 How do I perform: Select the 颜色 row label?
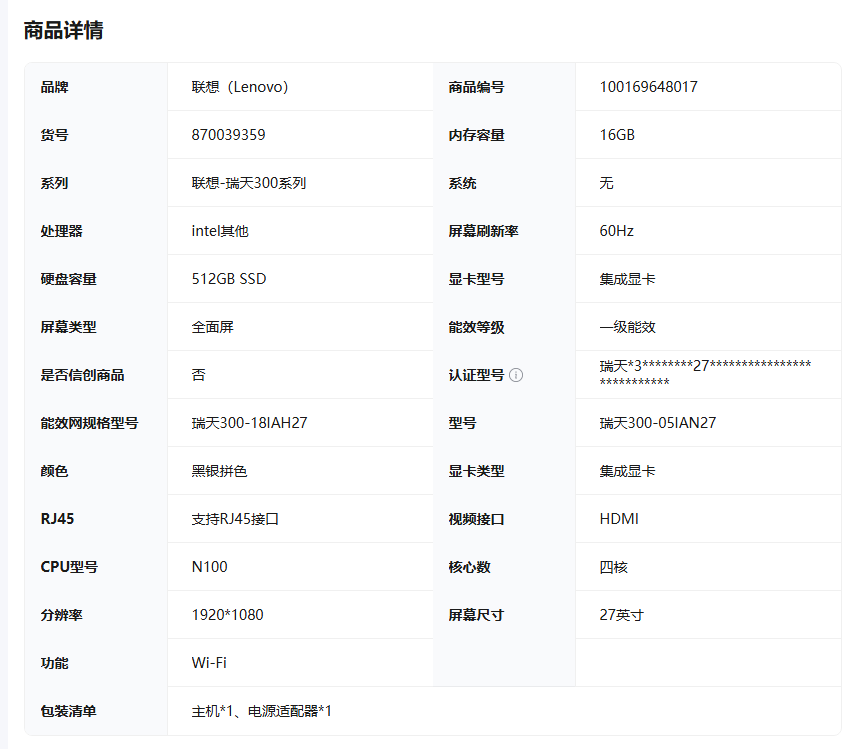point(54,472)
